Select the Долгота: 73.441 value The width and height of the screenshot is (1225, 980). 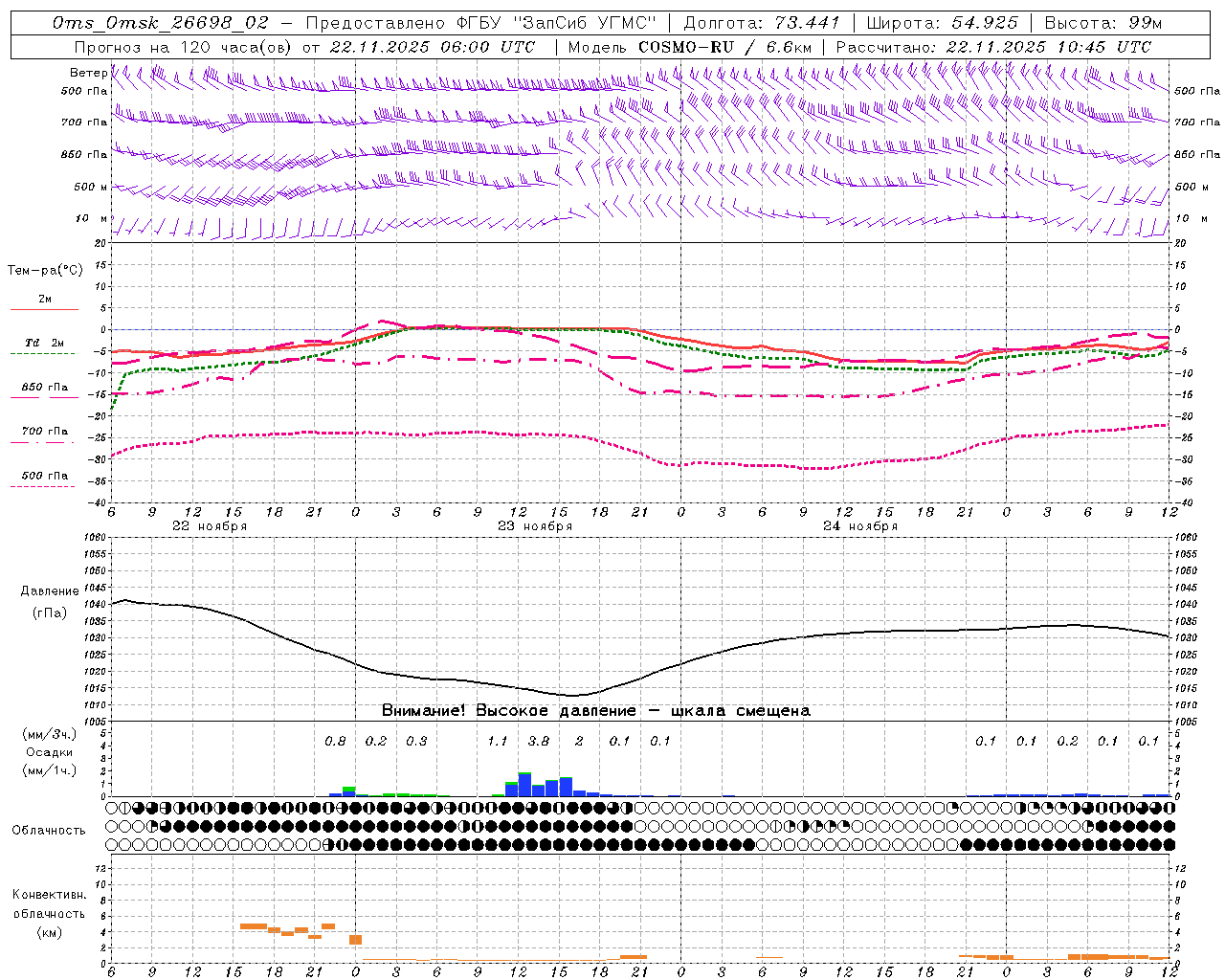(x=762, y=23)
